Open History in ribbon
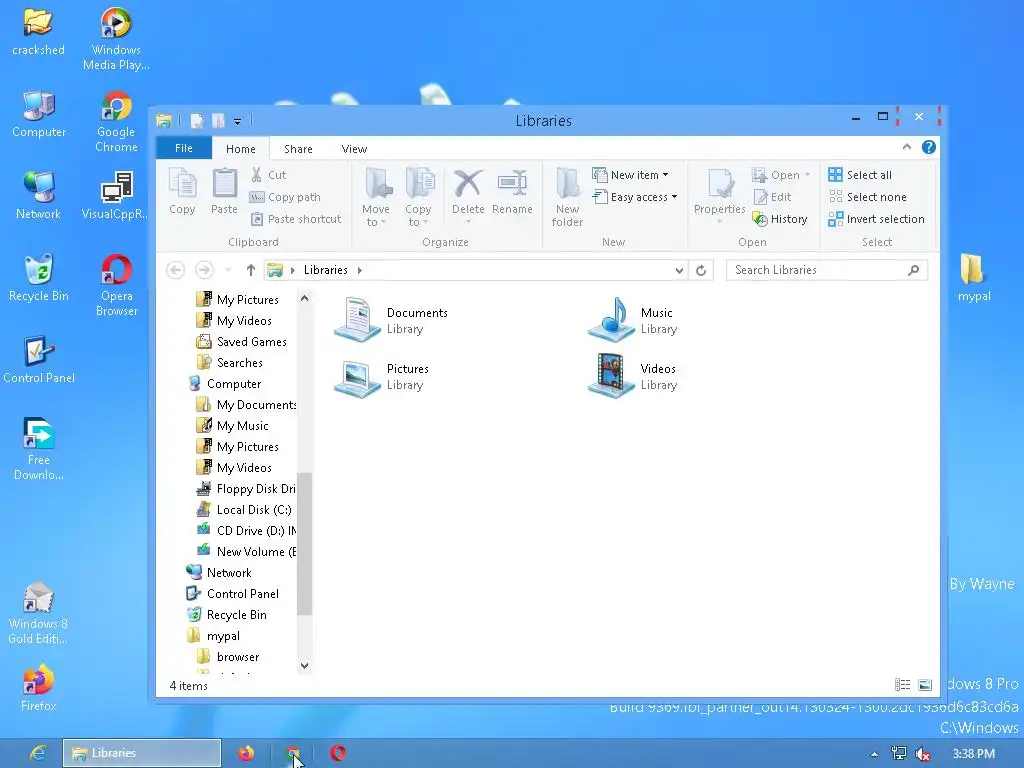 click(780, 219)
